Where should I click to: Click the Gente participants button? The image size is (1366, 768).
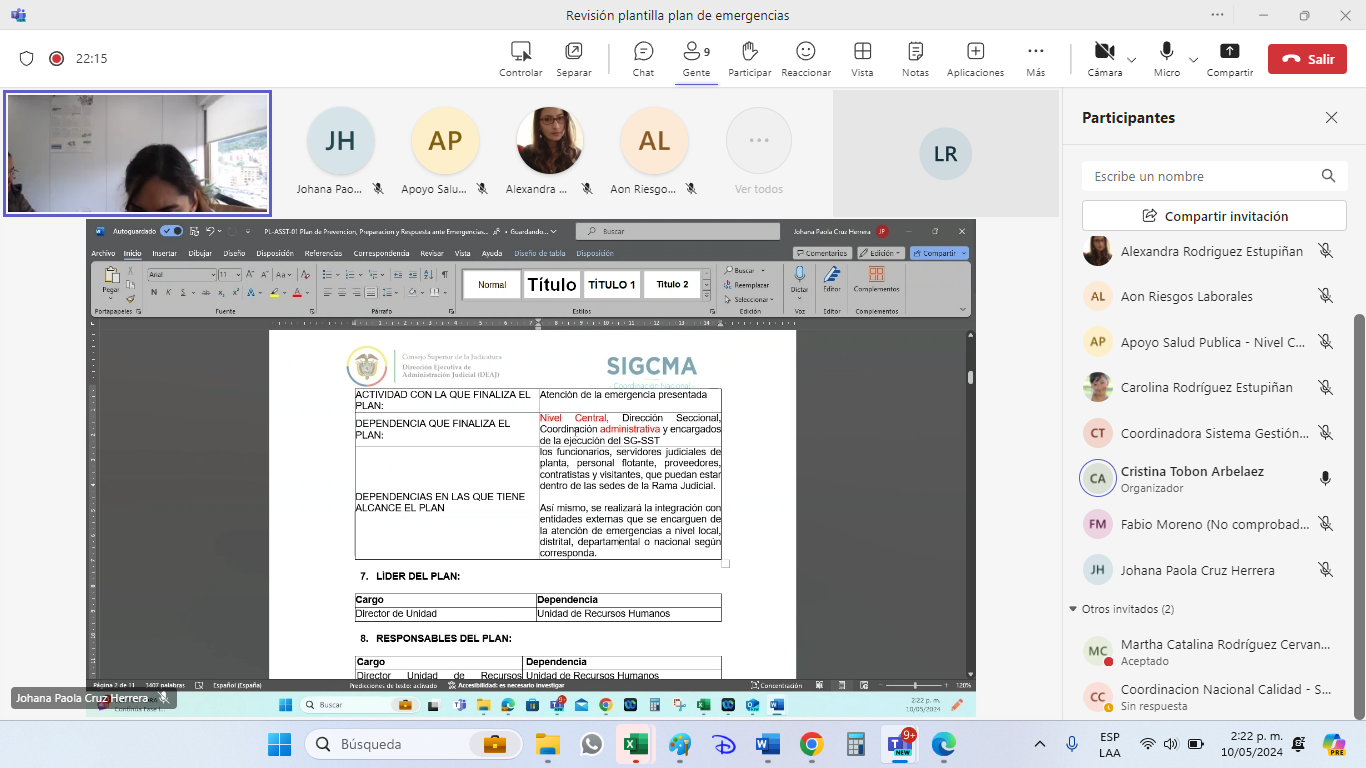[x=696, y=59]
